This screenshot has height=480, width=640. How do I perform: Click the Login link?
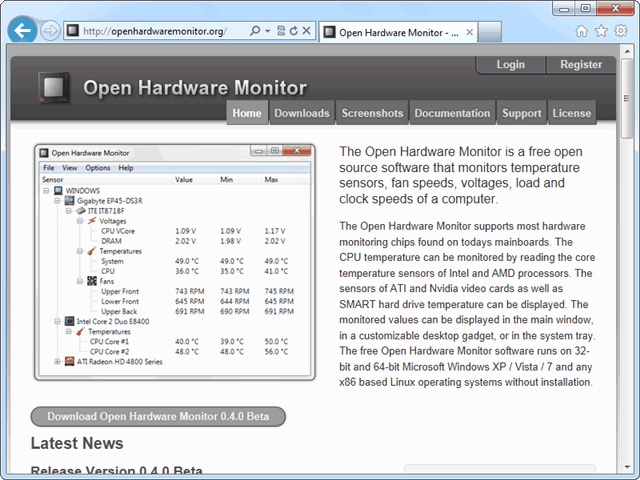click(x=510, y=65)
